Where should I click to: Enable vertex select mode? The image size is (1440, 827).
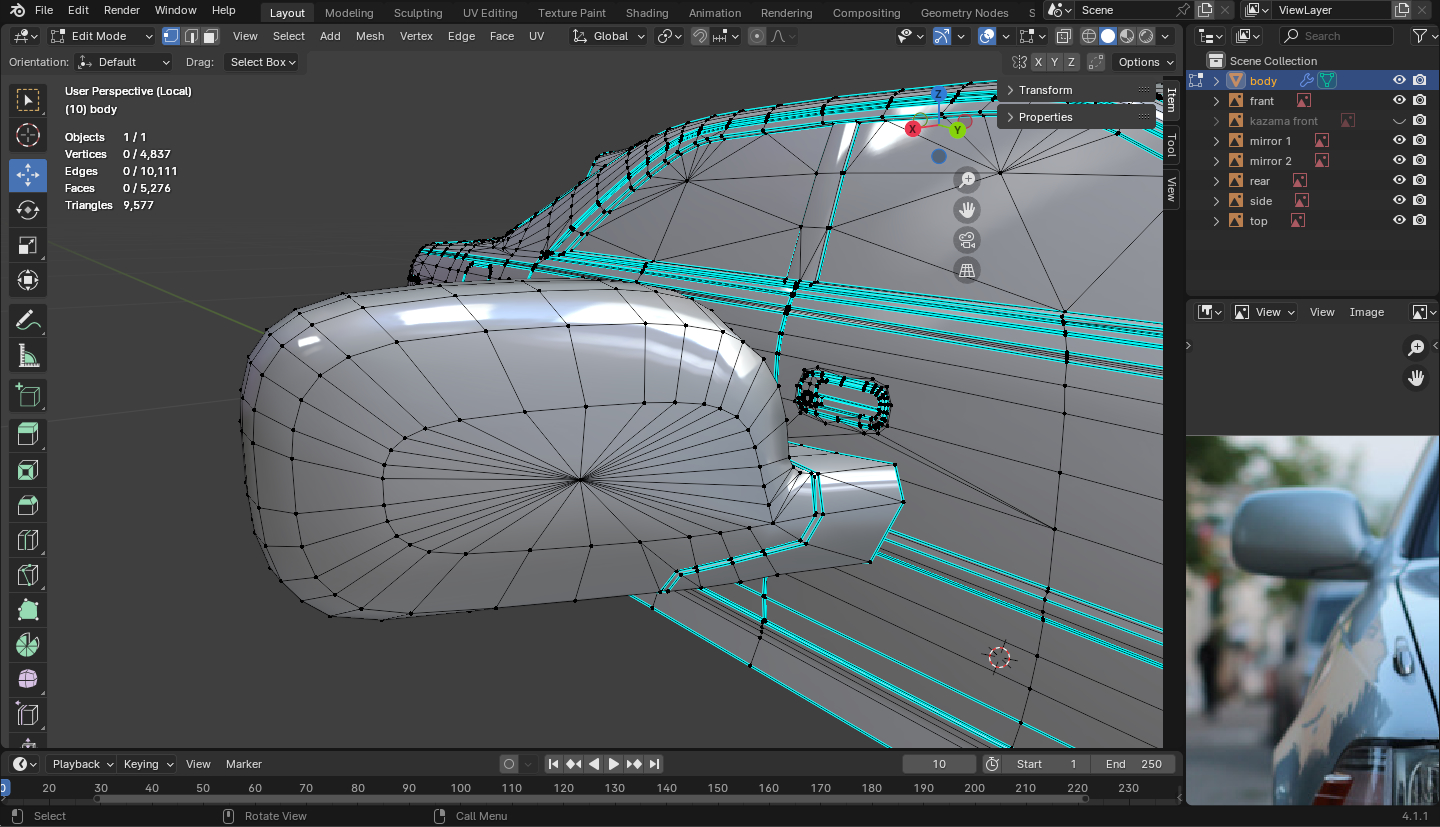point(171,36)
